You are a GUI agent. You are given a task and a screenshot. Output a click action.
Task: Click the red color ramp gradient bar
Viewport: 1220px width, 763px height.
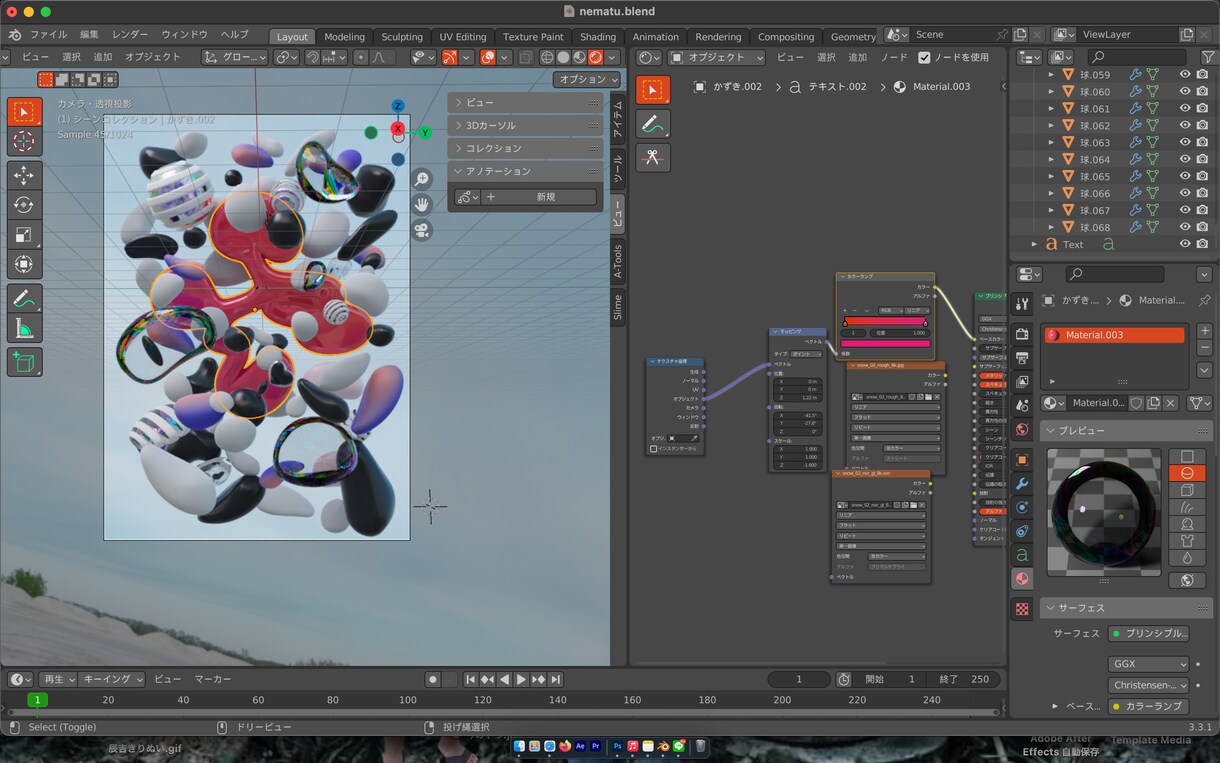click(x=885, y=322)
